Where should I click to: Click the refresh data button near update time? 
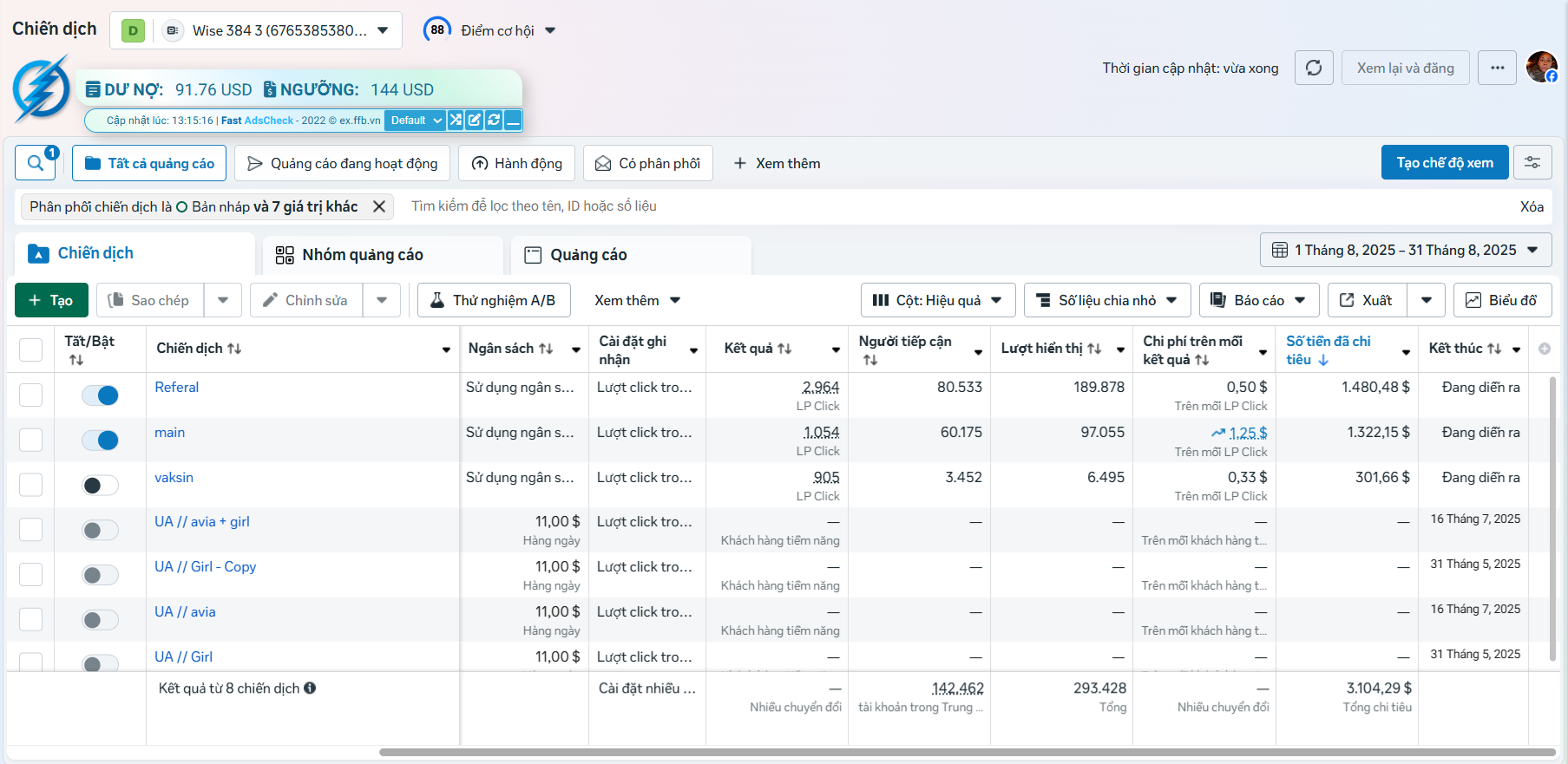(x=1314, y=68)
